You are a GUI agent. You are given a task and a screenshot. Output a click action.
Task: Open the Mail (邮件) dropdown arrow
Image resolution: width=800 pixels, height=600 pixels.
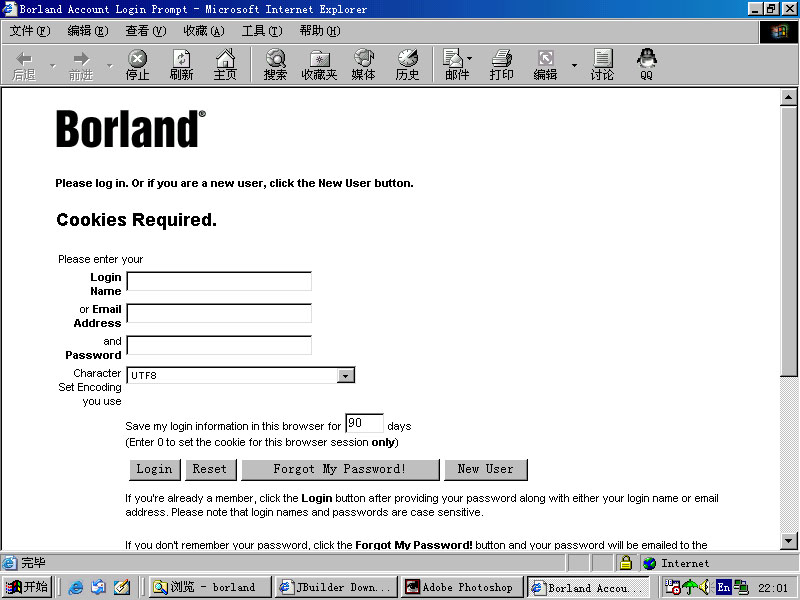470,60
